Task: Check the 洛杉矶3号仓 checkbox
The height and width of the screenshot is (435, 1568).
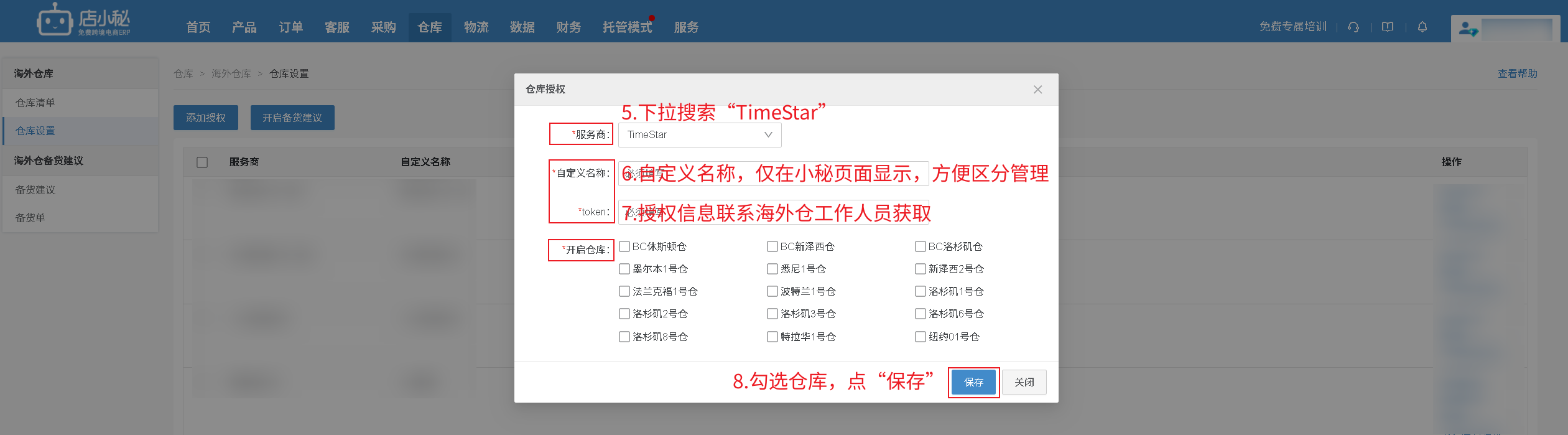Action: point(772,314)
